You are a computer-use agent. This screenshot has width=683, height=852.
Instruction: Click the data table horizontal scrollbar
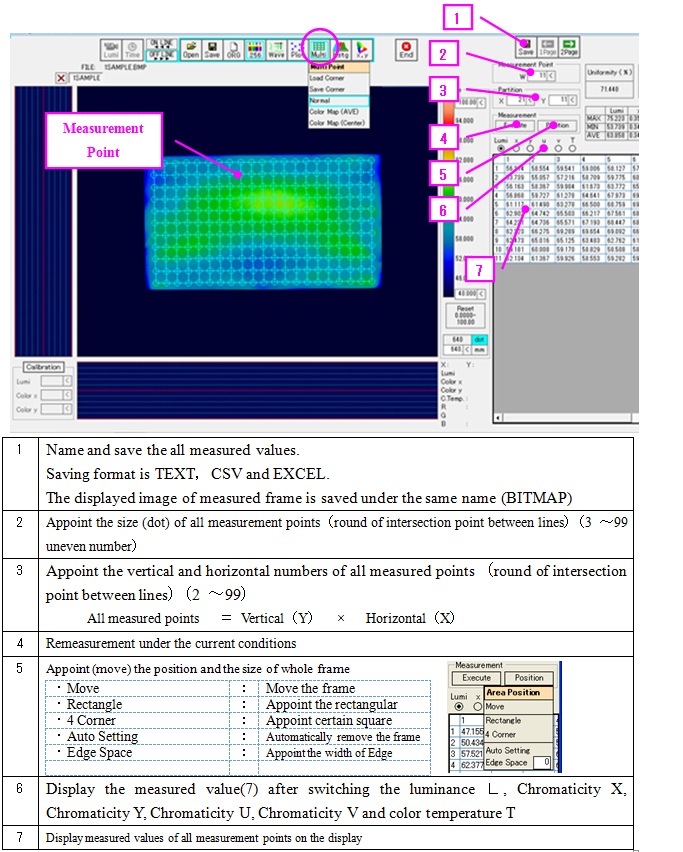567,418
